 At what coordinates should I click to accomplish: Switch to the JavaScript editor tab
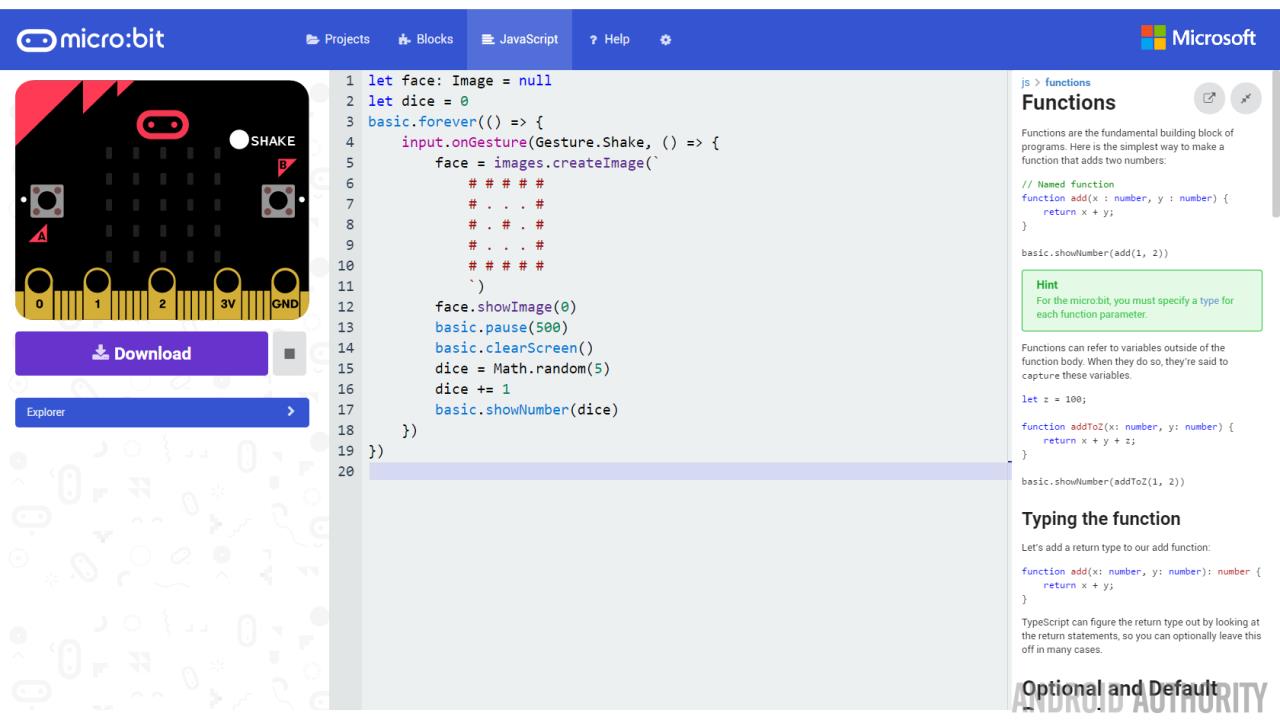(519, 40)
